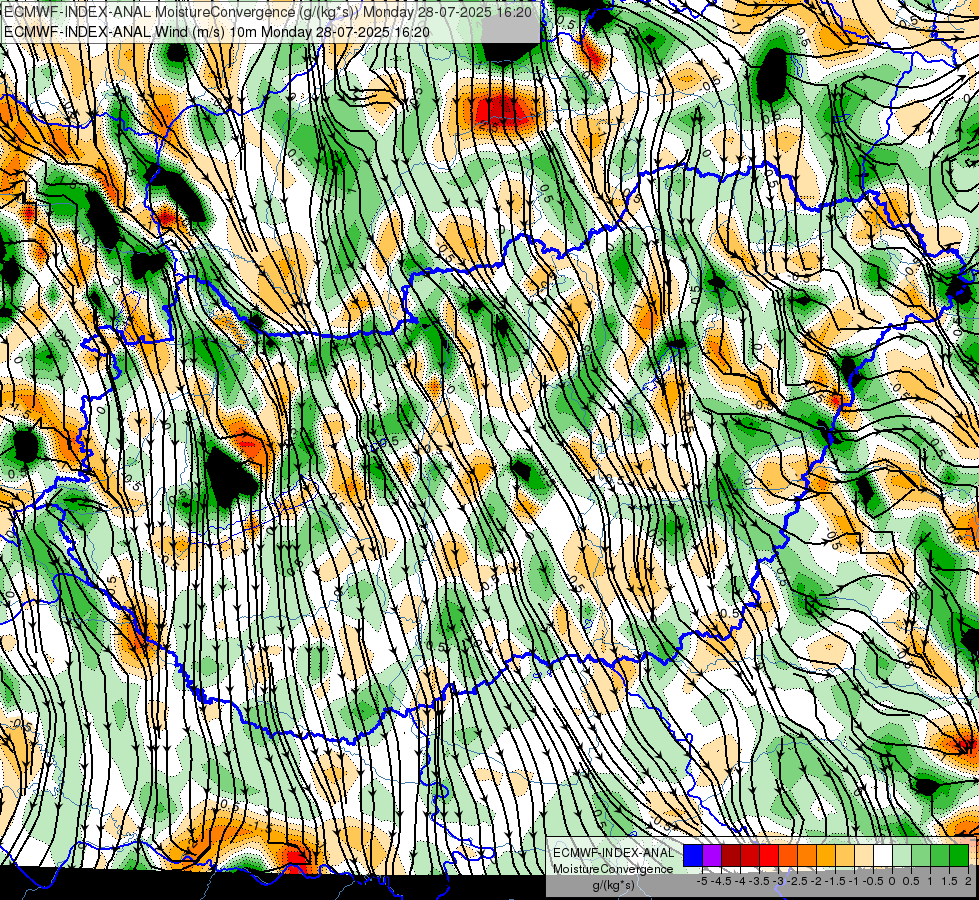979x900 pixels.
Task: Click the lightest green swatch between 0 and 0.5
Action: [x=902, y=856]
